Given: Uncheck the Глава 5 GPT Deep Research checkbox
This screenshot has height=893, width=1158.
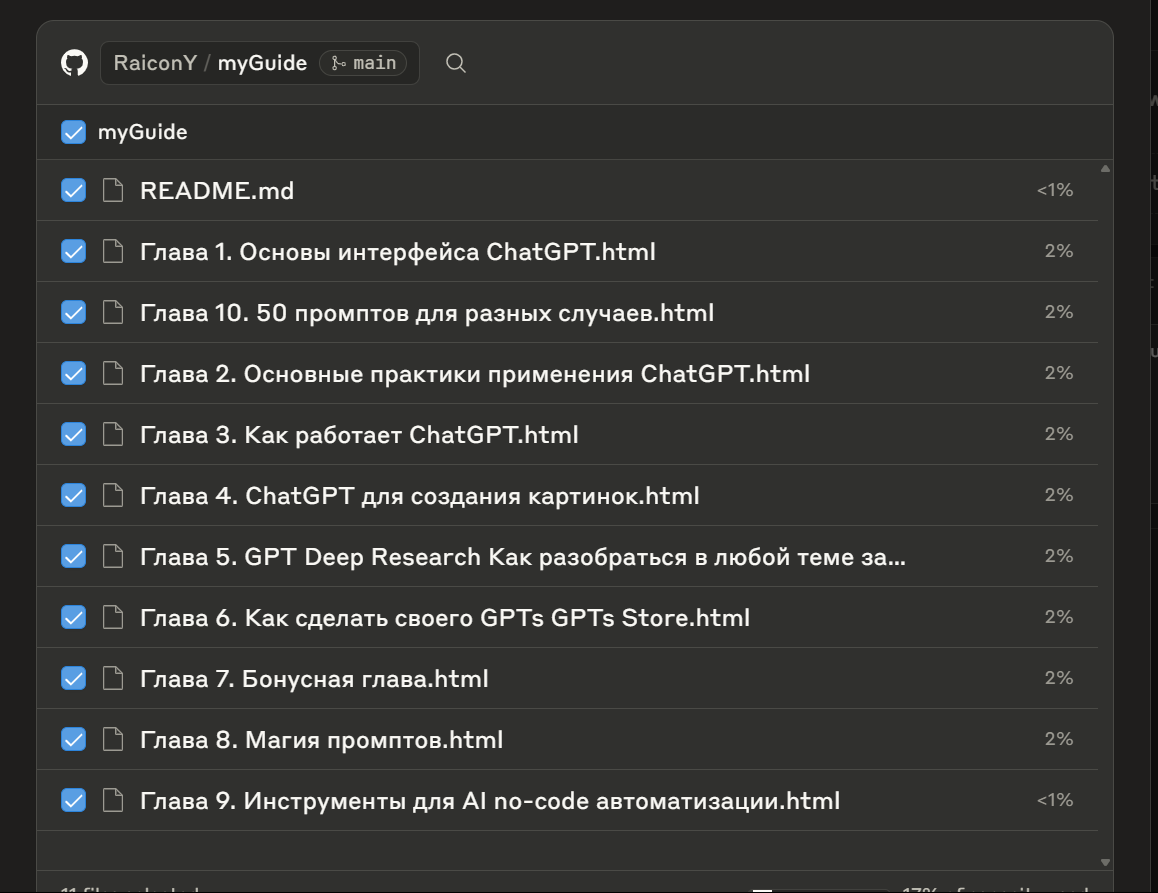Looking at the screenshot, I should click(x=73, y=556).
